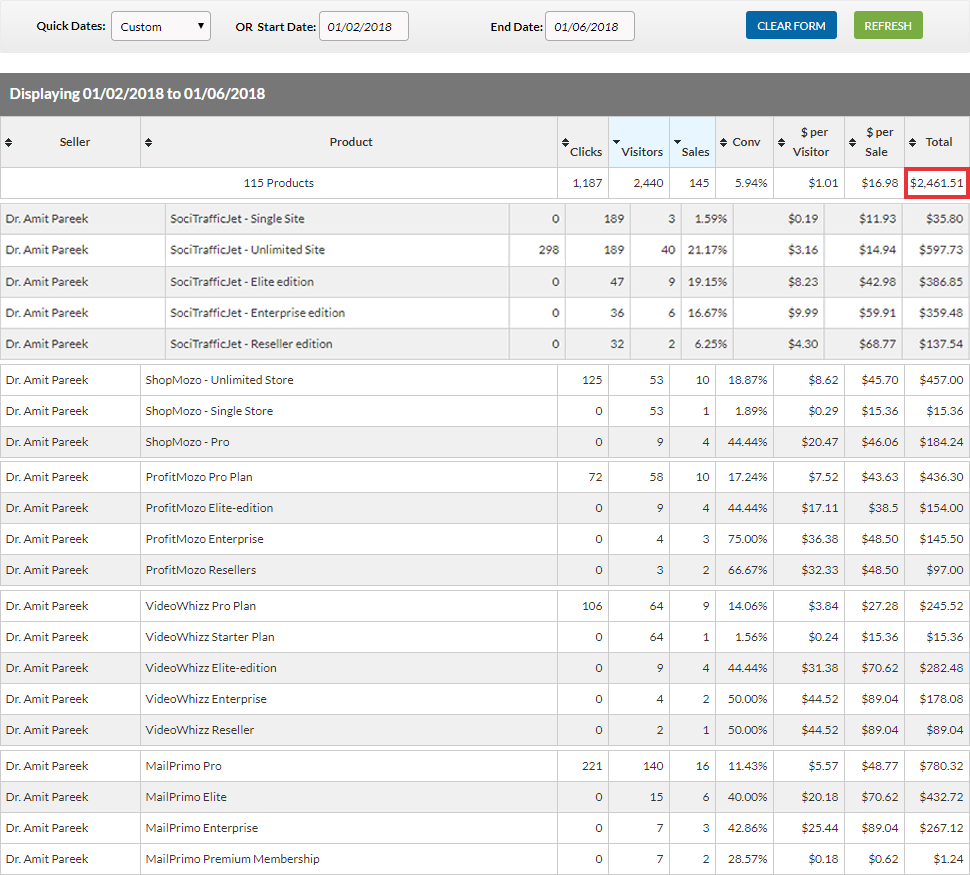The image size is (970, 875).
Task: Click VideoWhizz Elite-edition product name
Action: 210,668
